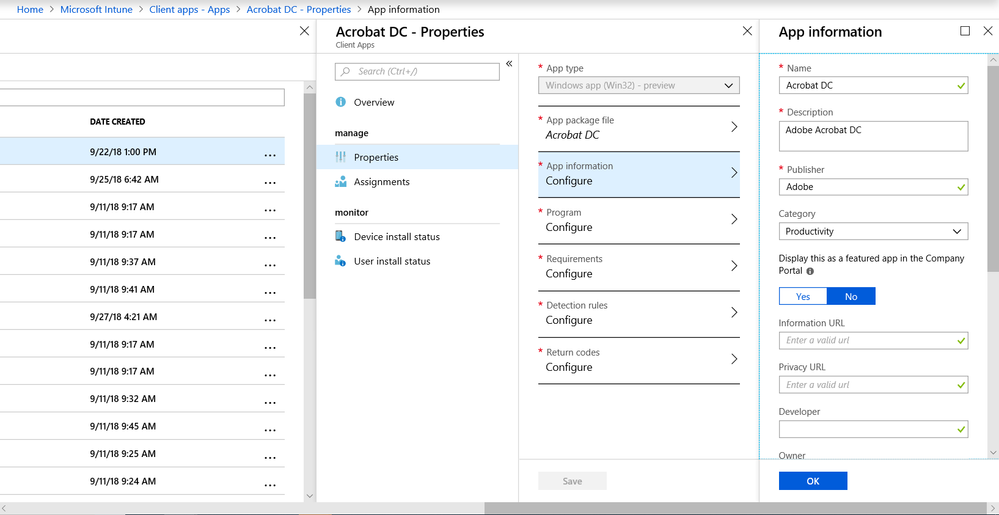Click the OK button
The image size is (999, 515).
(x=813, y=481)
